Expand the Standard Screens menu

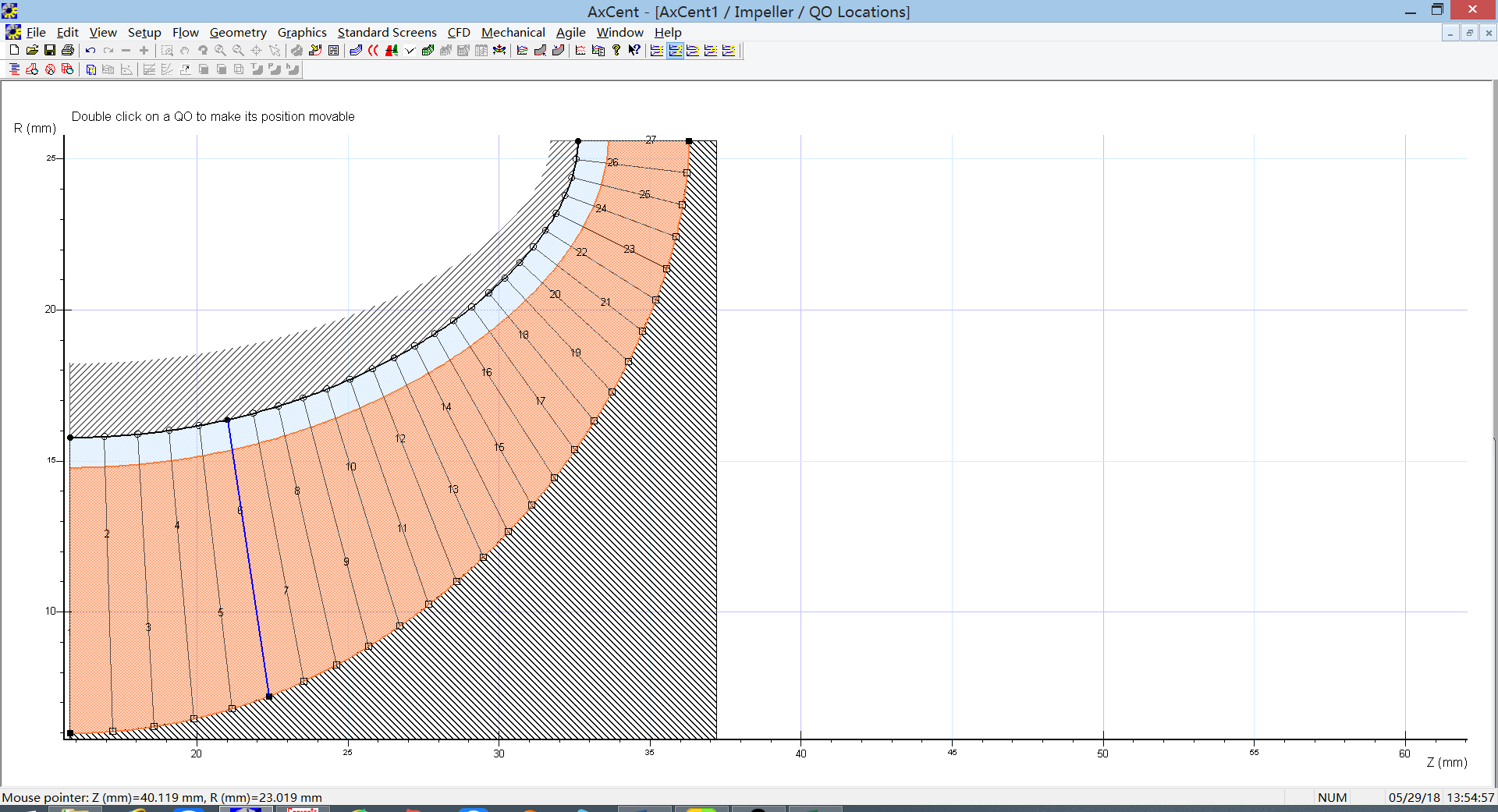click(x=387, y=32)
